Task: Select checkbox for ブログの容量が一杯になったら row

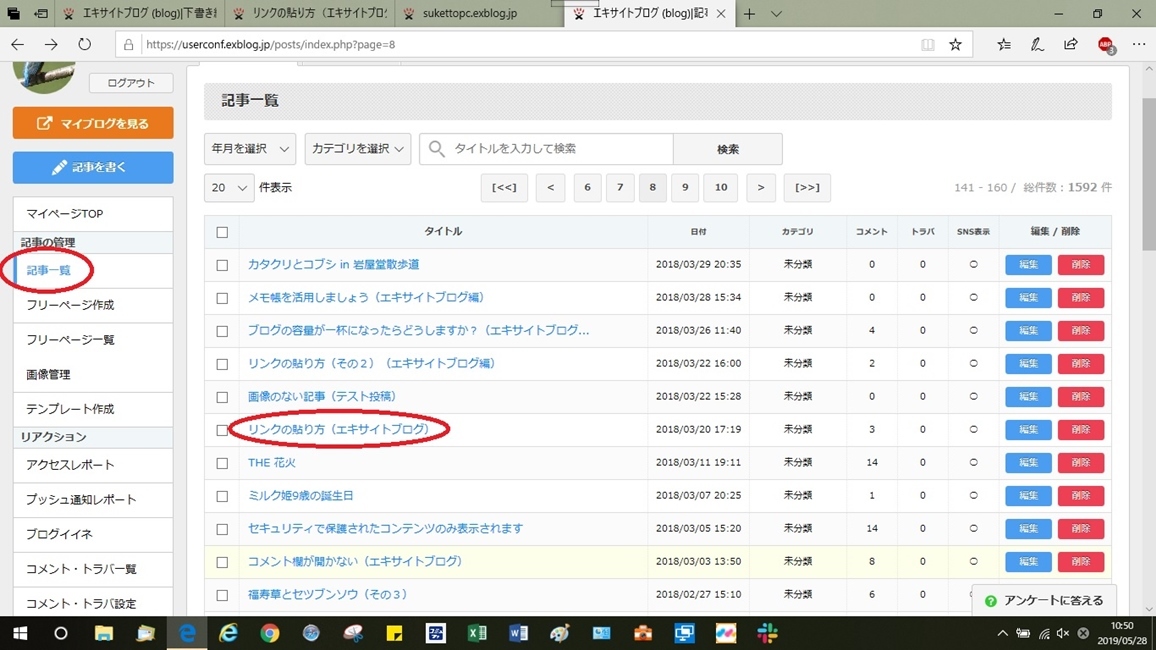Action: 222,331
